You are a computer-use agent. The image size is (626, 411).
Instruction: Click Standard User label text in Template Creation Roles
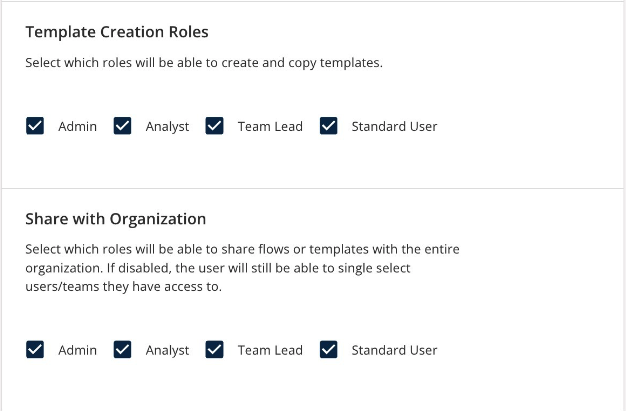point(394,127)
